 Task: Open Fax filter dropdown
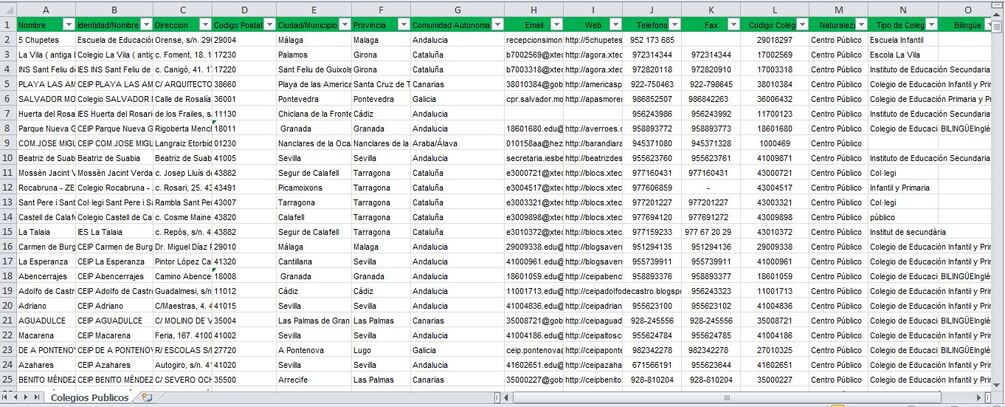tap(733, 24)
